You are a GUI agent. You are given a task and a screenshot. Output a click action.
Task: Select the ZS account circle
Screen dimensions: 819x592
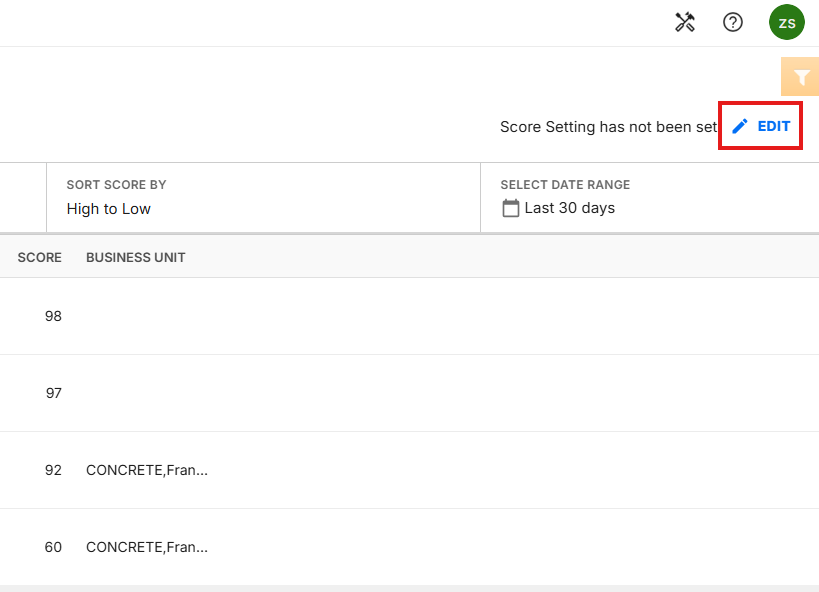pos(786,22)
